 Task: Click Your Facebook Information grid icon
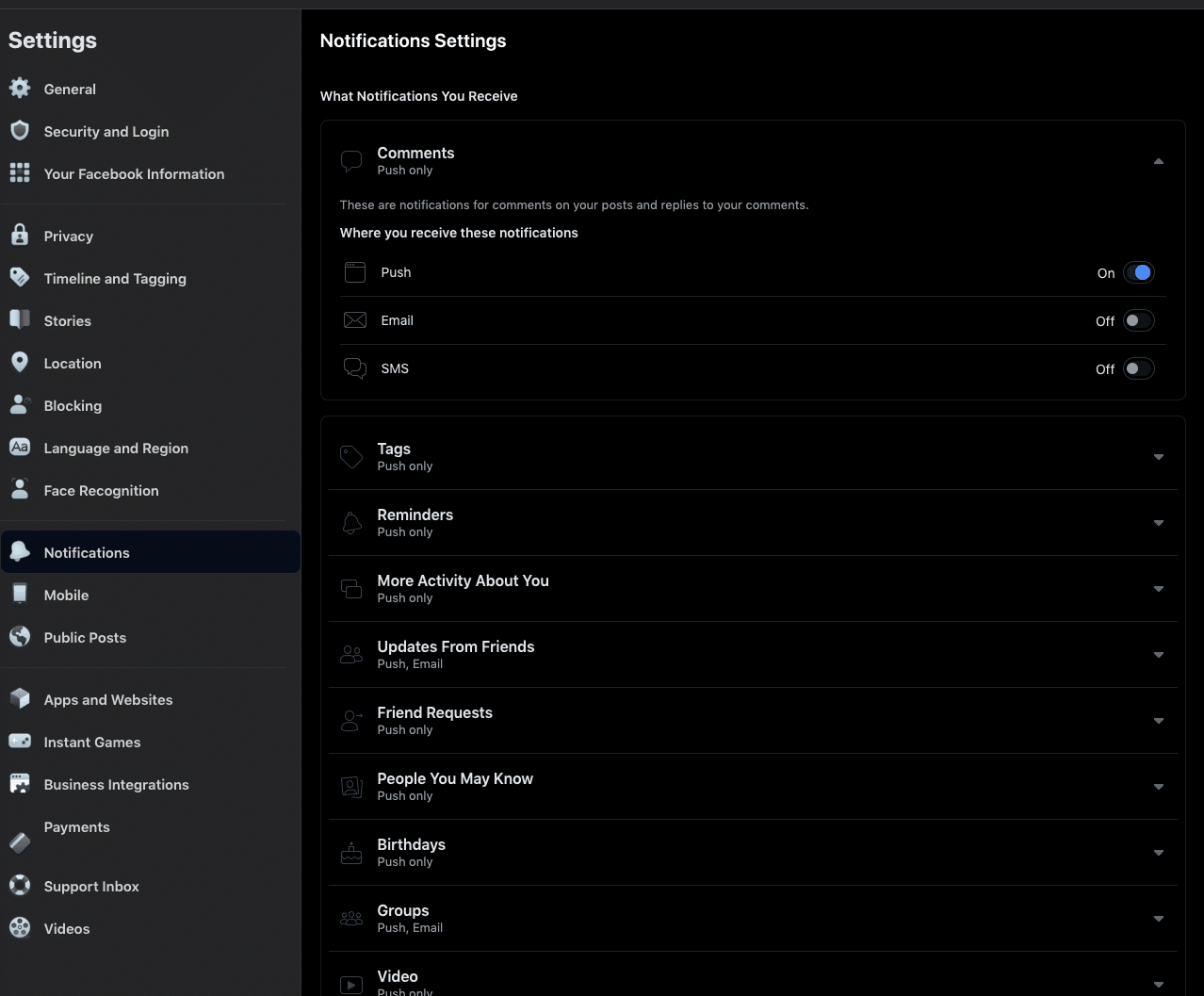coord(20,173)
